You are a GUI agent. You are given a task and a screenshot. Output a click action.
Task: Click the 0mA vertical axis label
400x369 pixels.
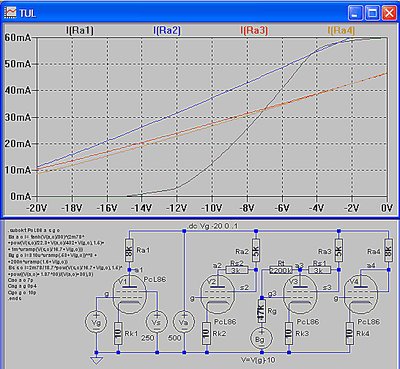(20, 196)
